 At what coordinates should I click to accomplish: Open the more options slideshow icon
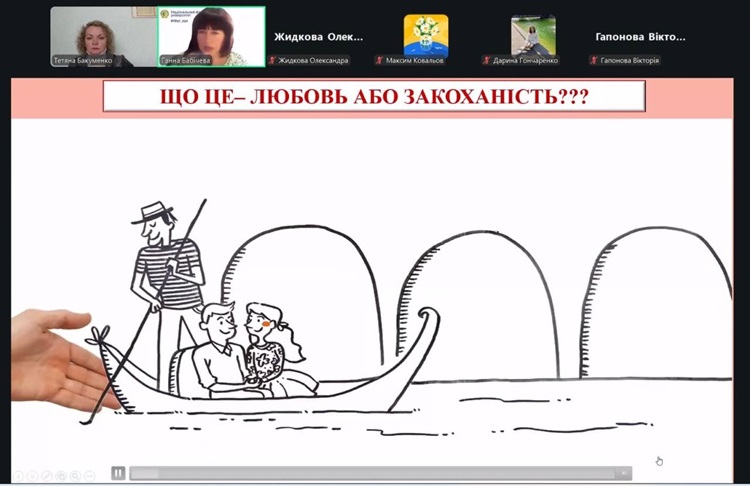tap(88, 476)
